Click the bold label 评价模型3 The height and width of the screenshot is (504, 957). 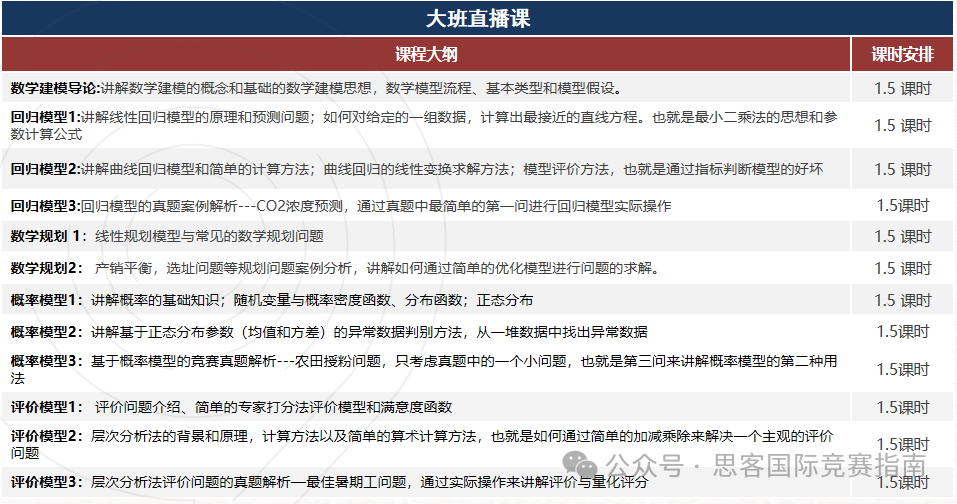point(45,482)
